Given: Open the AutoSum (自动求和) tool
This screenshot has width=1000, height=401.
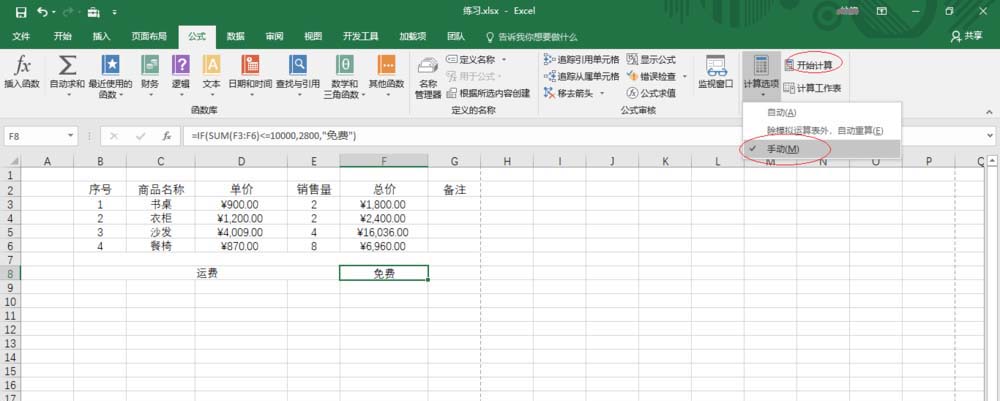Looking at the screenshot, I should point(67,72).
